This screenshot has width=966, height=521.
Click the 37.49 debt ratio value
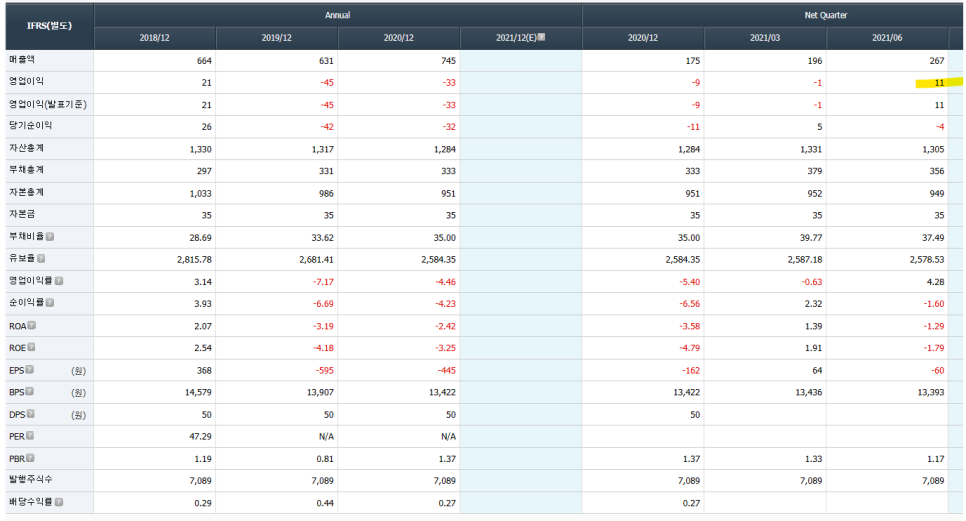point(933,238)
